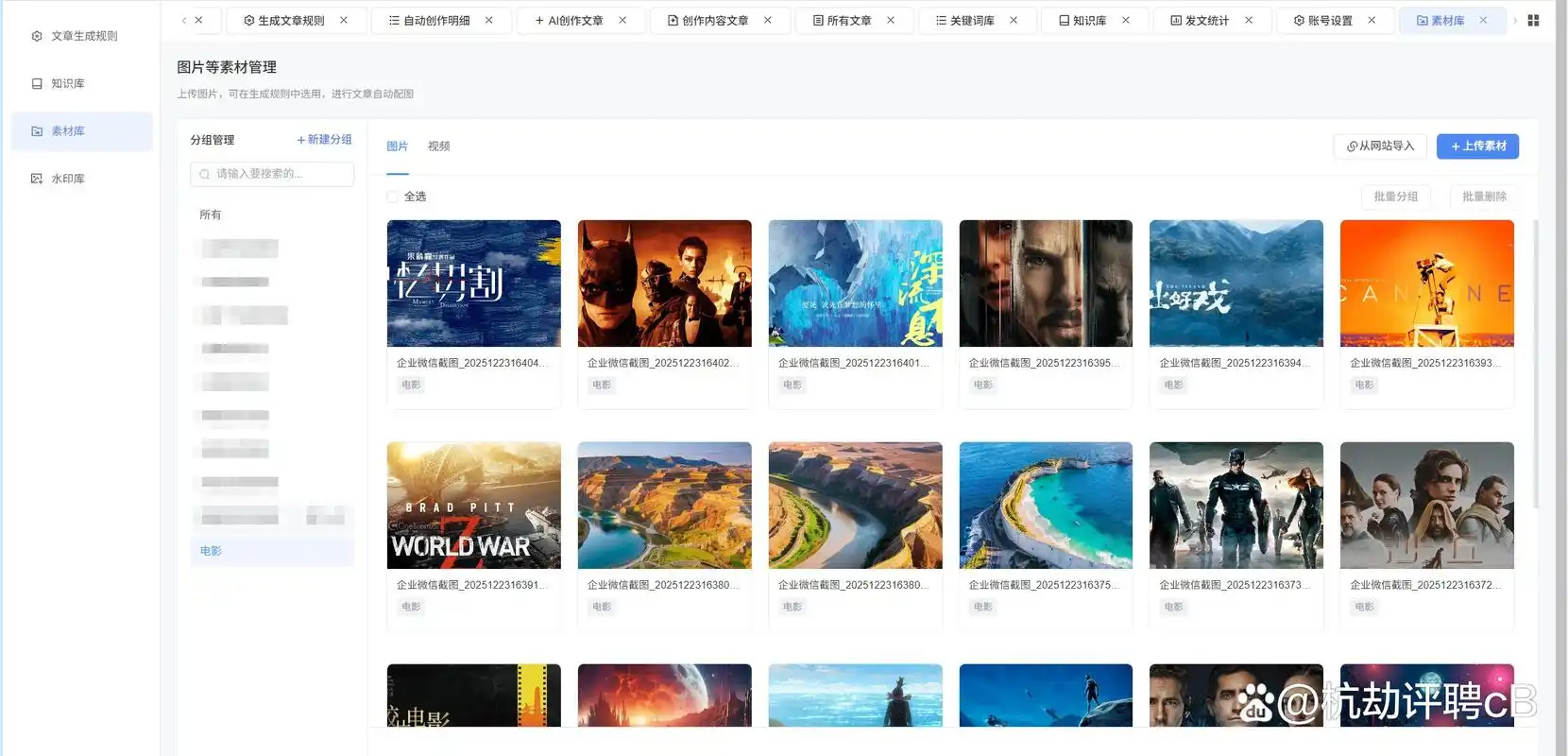The height and width of the screenshot is (756, 1568).
Task: Click 新建分组 to add a group
Action: pyautogui.click(x=324, y=140)
